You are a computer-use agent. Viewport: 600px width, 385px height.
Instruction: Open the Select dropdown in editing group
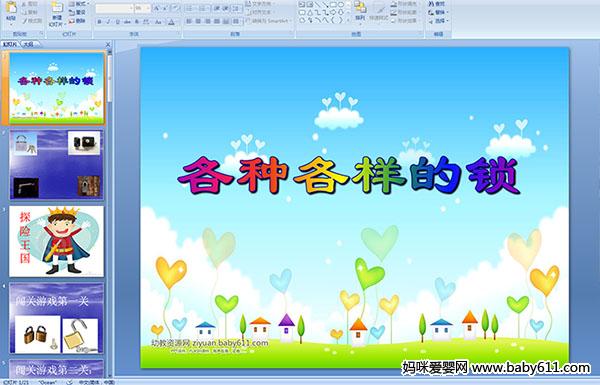[x=439, y=21]
